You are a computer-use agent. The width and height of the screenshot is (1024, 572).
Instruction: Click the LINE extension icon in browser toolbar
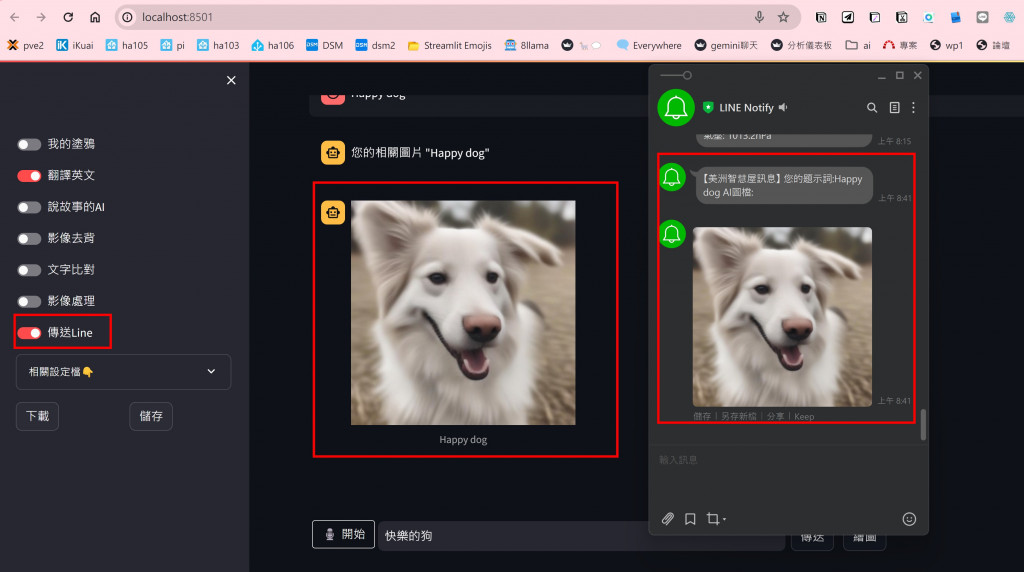pyautogui.click(x=982, y=18)
